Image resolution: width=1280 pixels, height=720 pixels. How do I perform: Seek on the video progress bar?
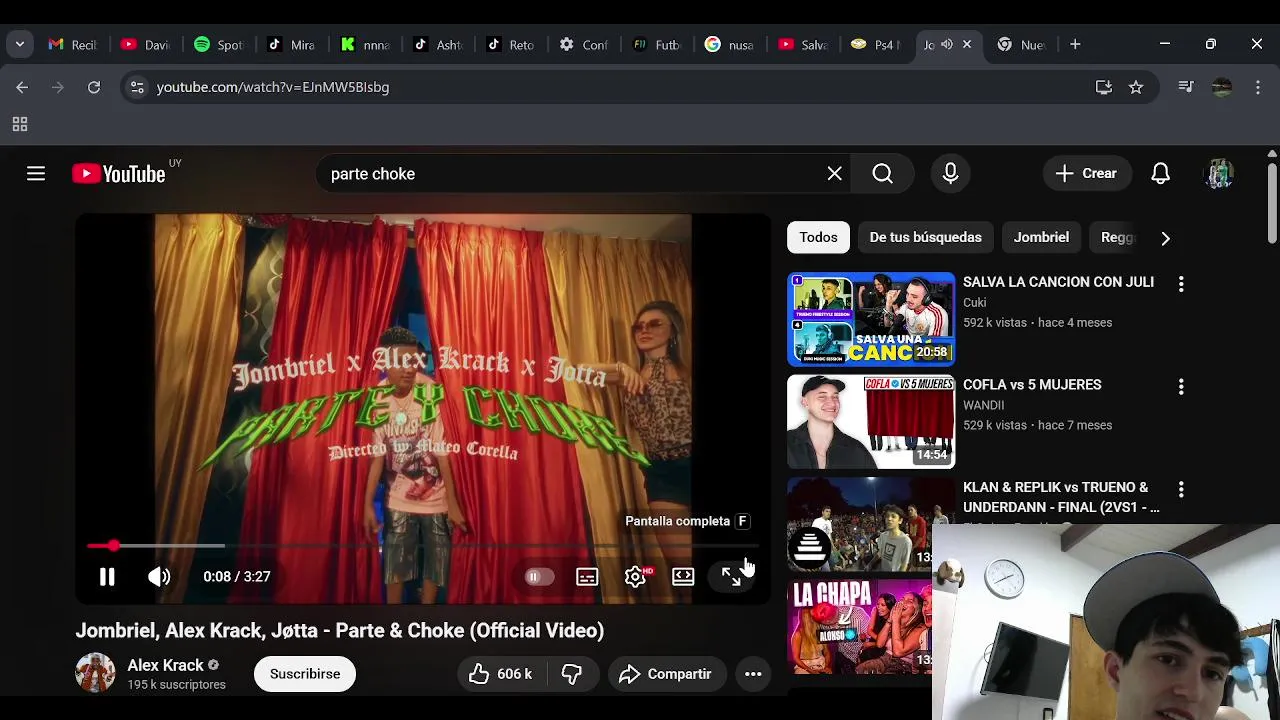click(423, 546)
